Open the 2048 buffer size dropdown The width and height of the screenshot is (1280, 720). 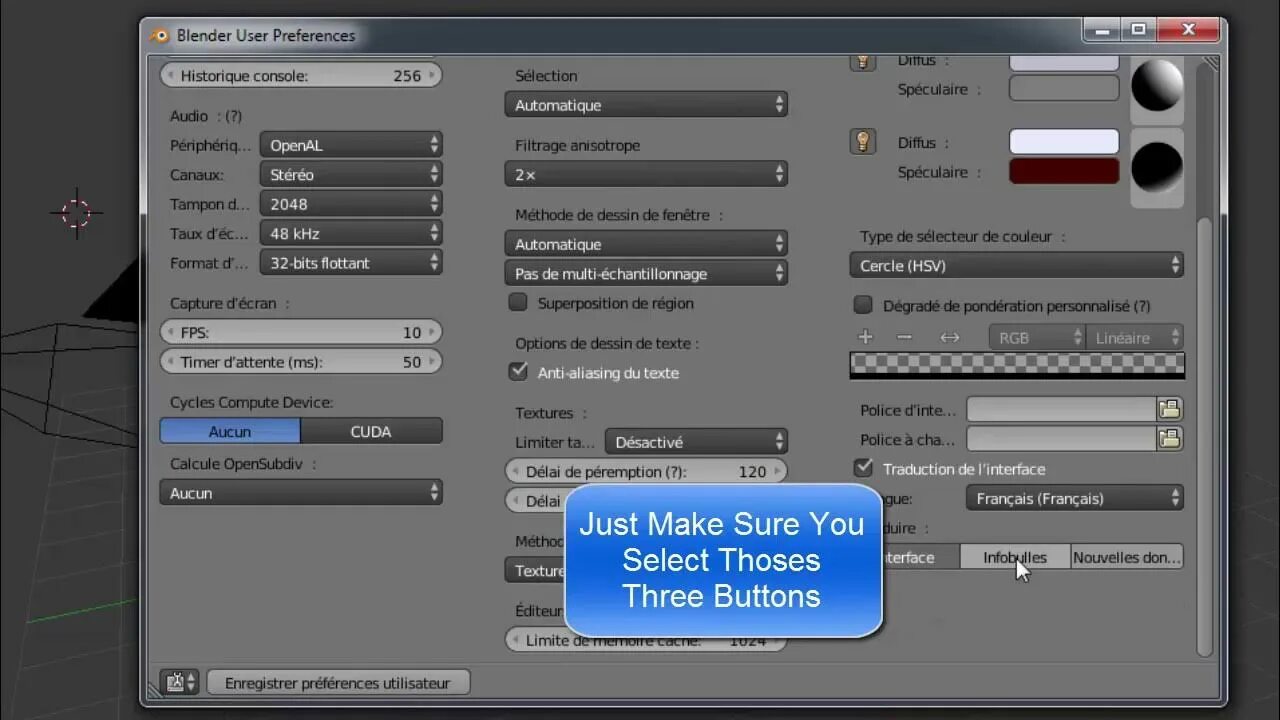(351, 203)
